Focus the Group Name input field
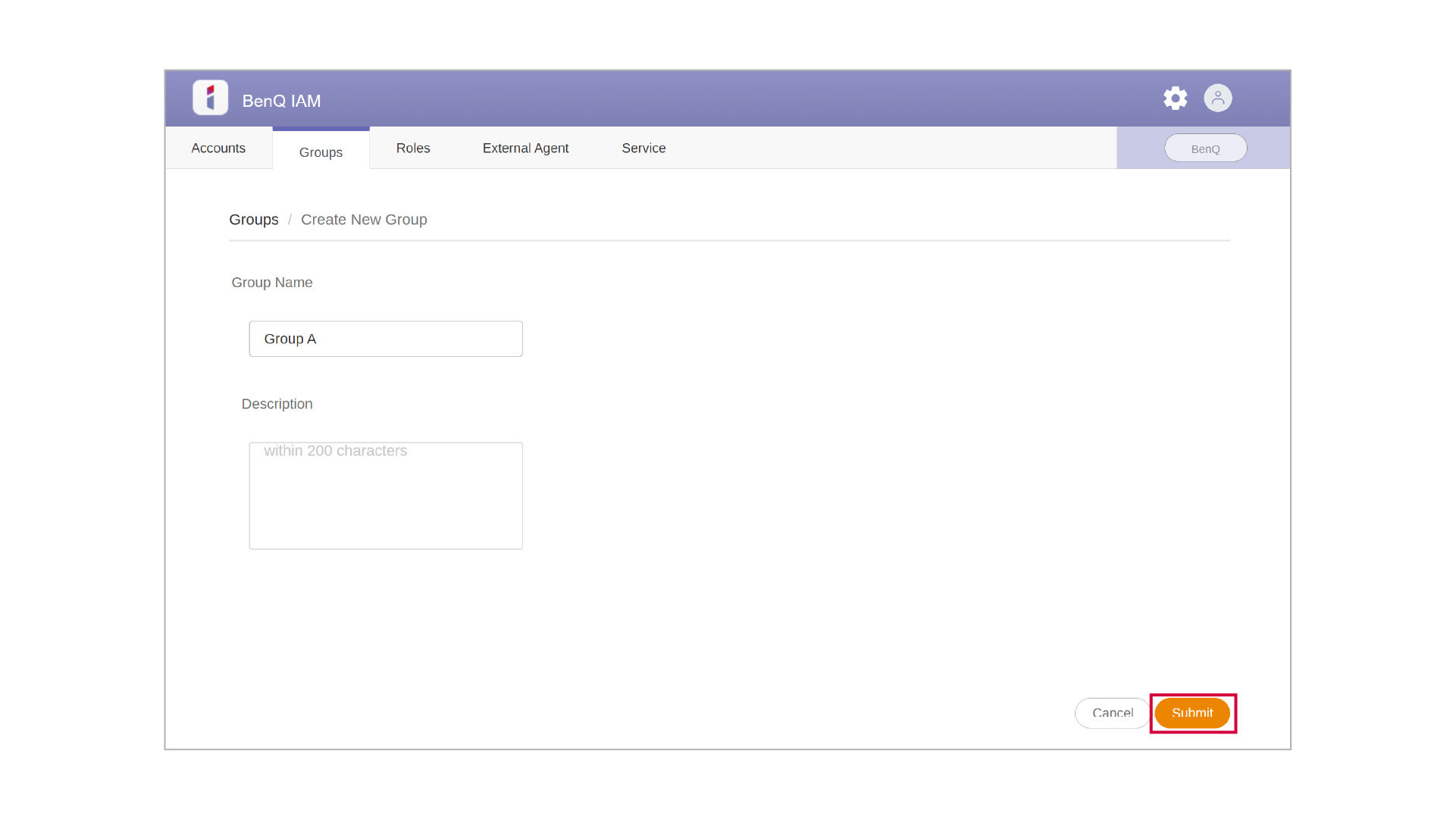The width and height of the screenshot is (1456, 819). coord(386,339)
